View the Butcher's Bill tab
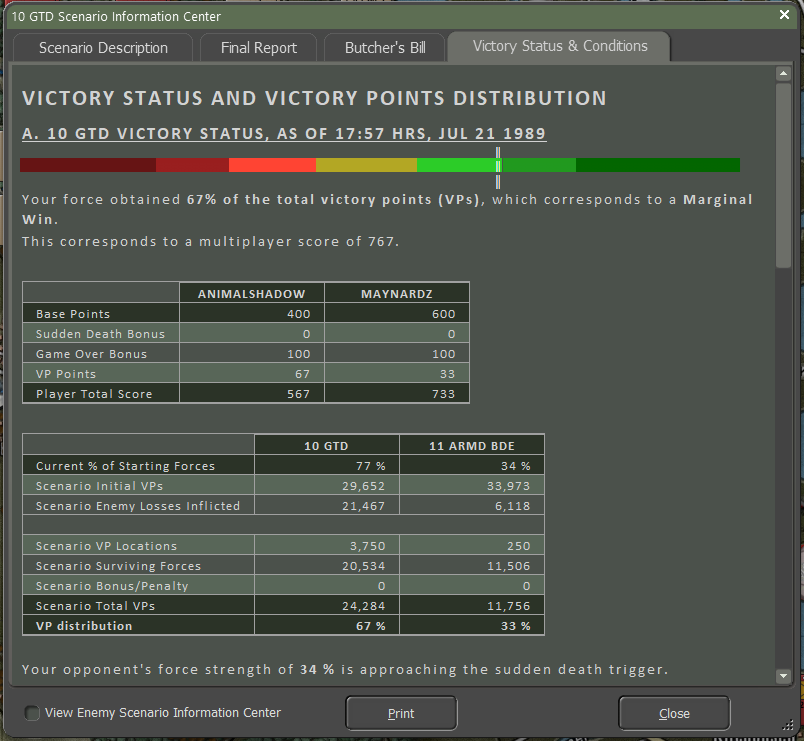The height and width of the screenshot is (741, 804). tap(385, 48)
